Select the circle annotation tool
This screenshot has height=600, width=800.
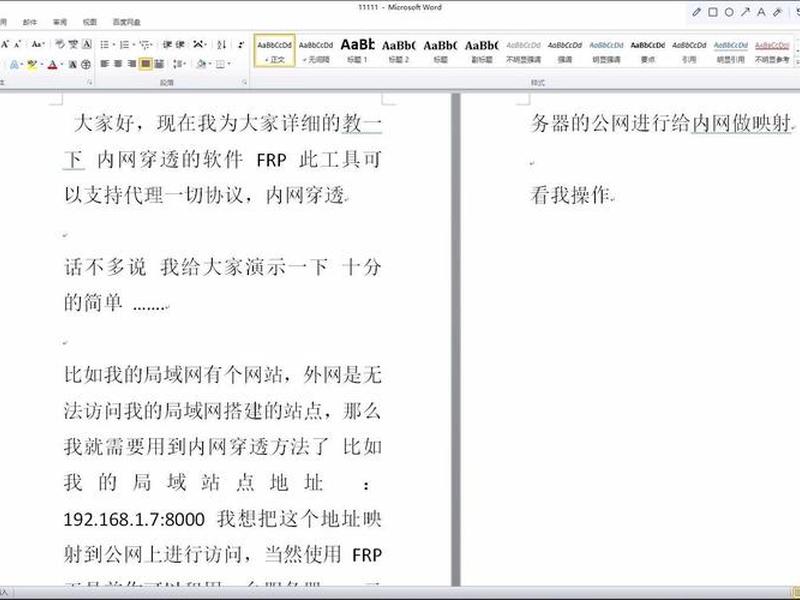point(729,12)
